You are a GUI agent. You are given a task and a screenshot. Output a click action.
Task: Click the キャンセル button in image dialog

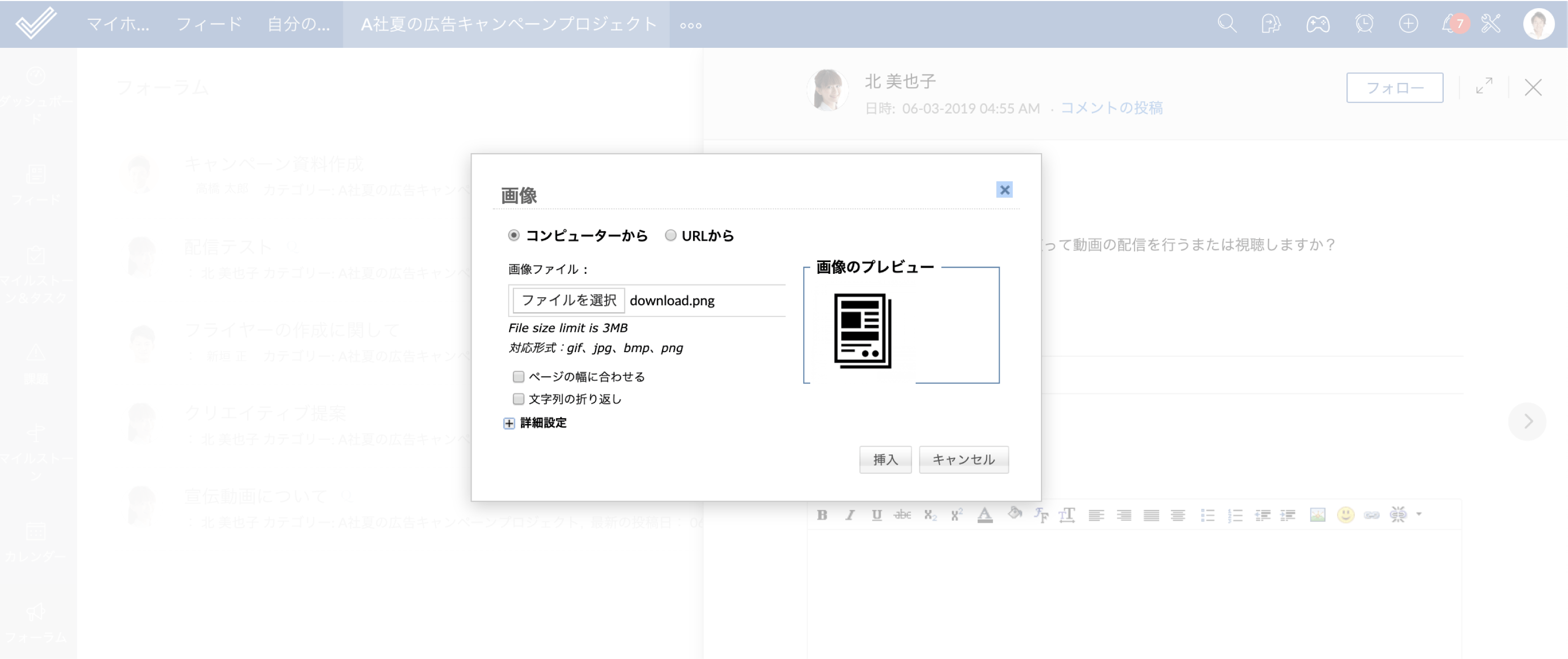(x=964, y=460)
